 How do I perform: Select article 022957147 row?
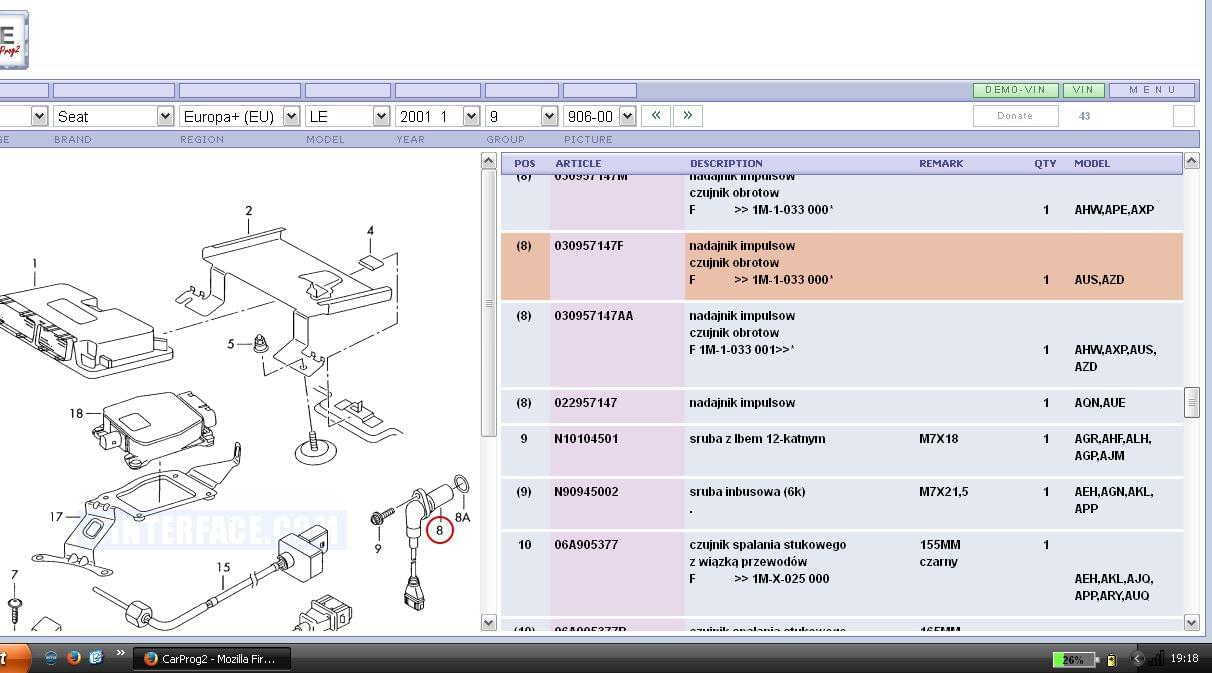tap(841, 406)
